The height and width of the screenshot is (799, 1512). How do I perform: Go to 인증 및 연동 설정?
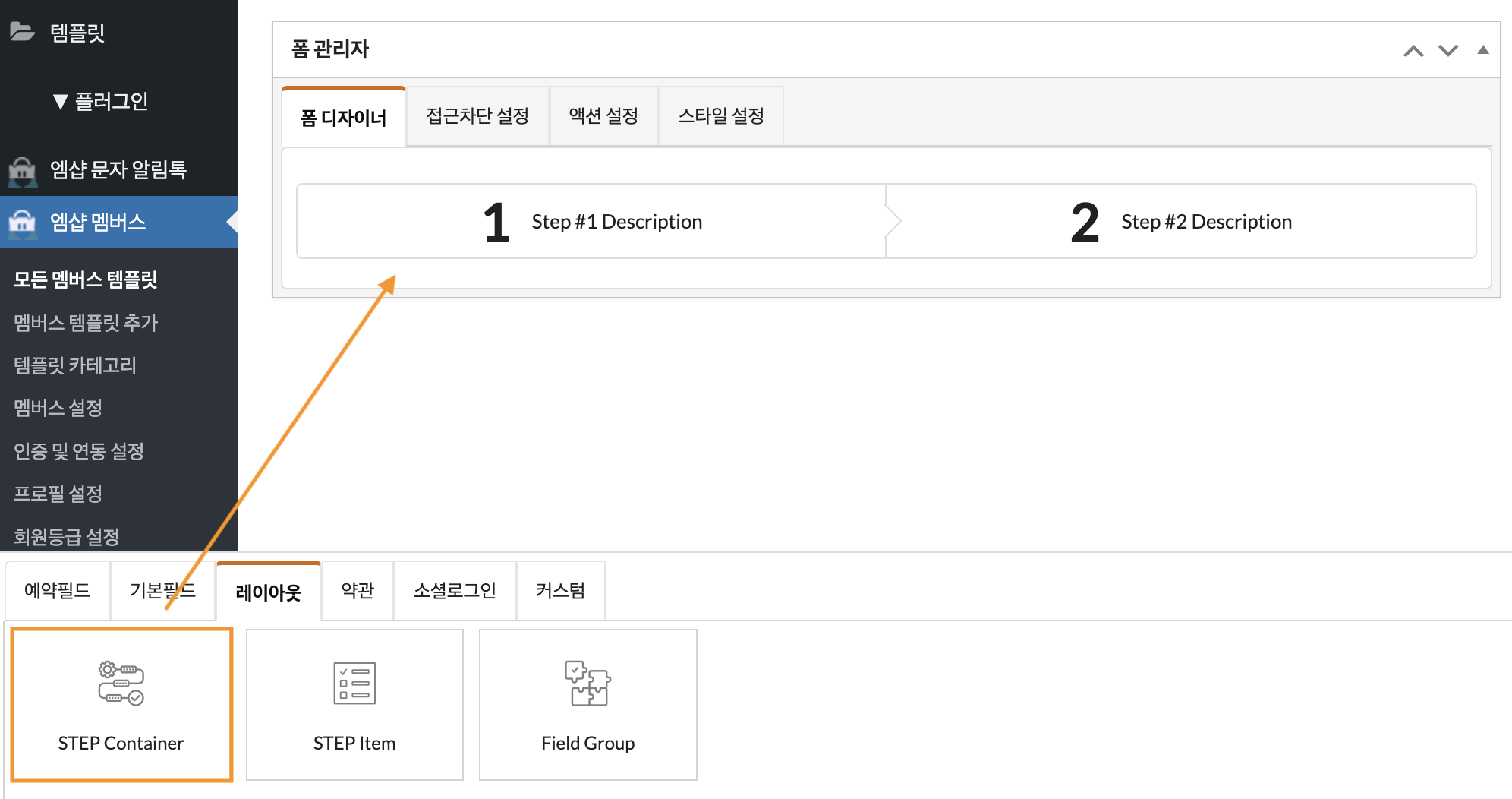click(79, 451)
